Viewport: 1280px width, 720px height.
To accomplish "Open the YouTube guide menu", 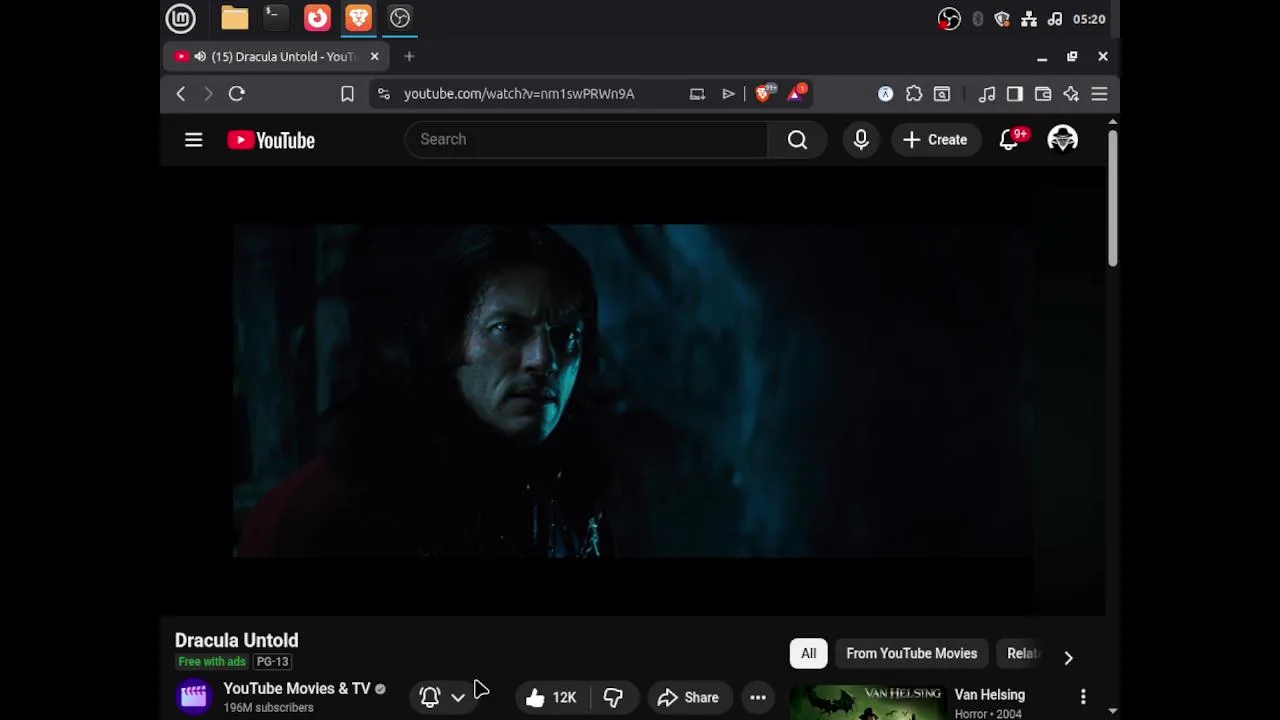I will [x=194, y=140].
